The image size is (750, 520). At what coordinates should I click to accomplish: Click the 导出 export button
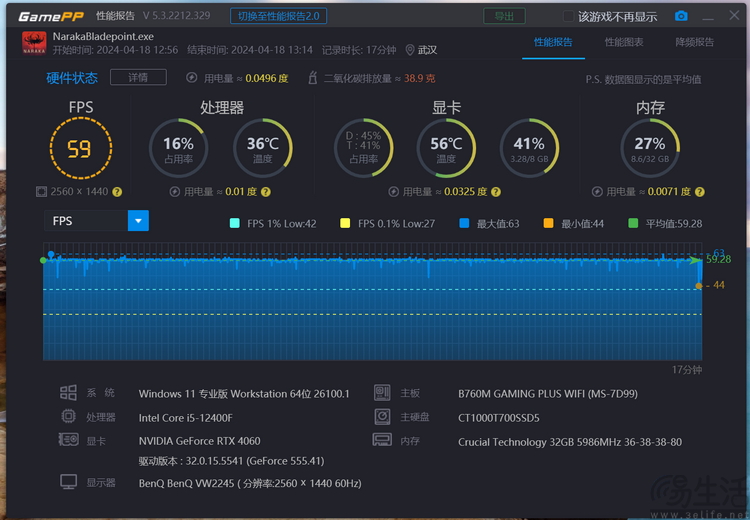(x=504, y=16)
